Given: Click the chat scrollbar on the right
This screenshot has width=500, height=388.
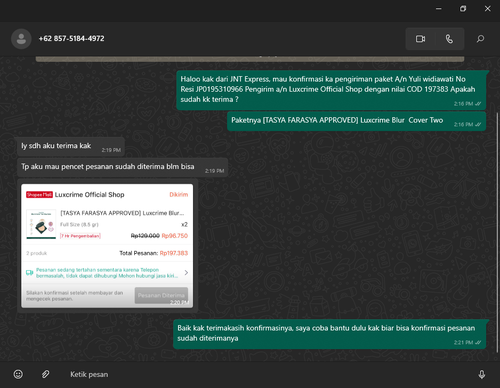Looking at the screenshot, I should click(x=497, y=232).
